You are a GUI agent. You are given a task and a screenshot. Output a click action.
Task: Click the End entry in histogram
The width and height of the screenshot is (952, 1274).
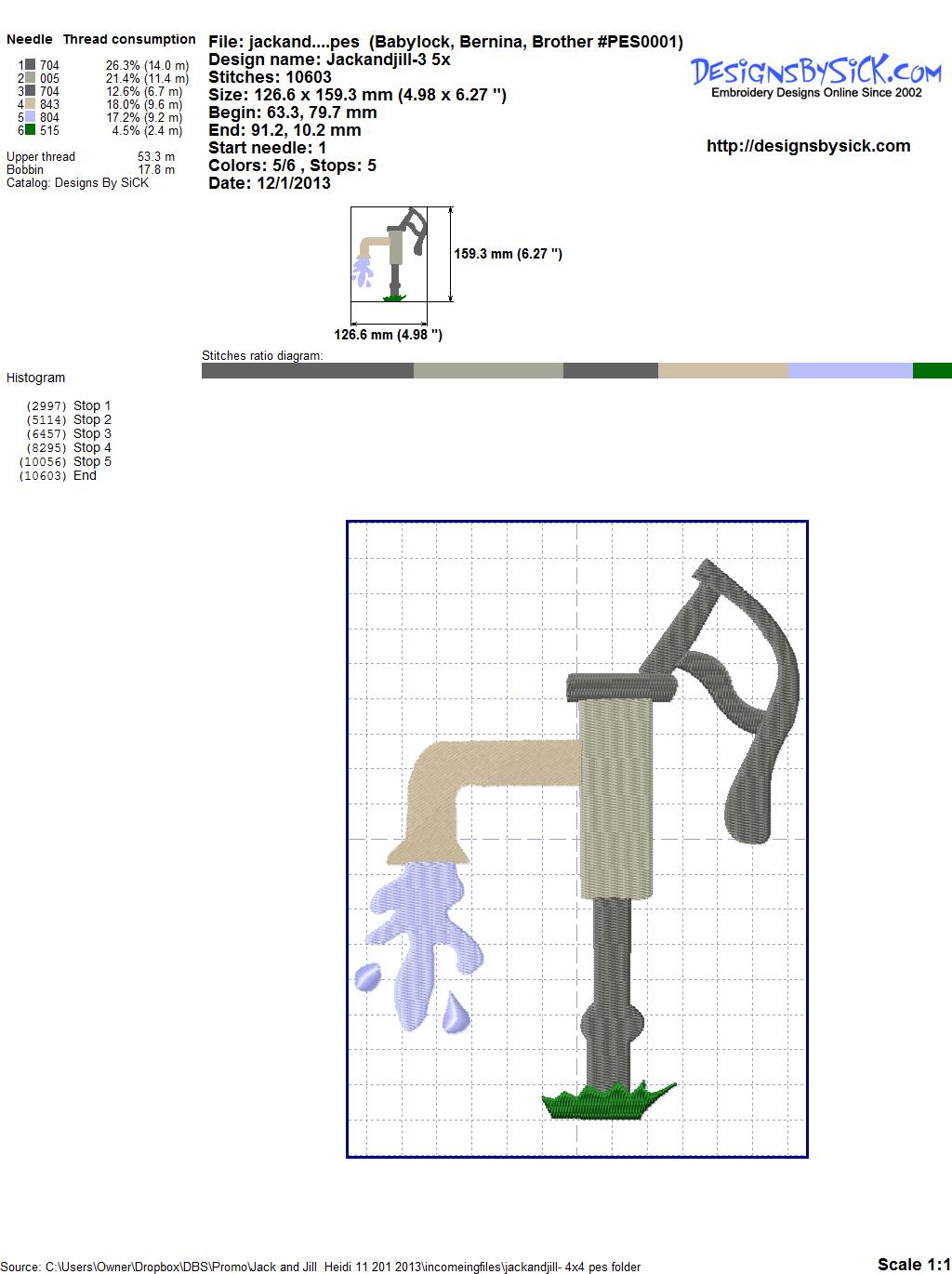click(85, 475)
